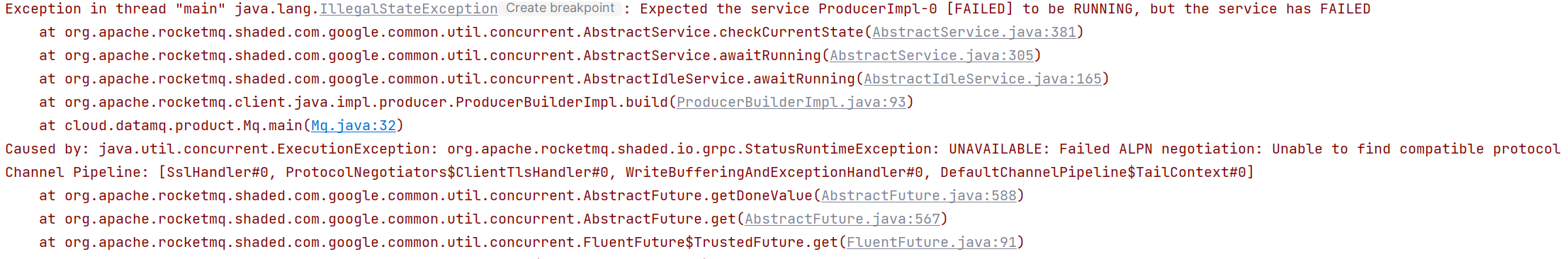Open AbstractService.java:305 source link
1568x259 pixels.
coord(932,56)
